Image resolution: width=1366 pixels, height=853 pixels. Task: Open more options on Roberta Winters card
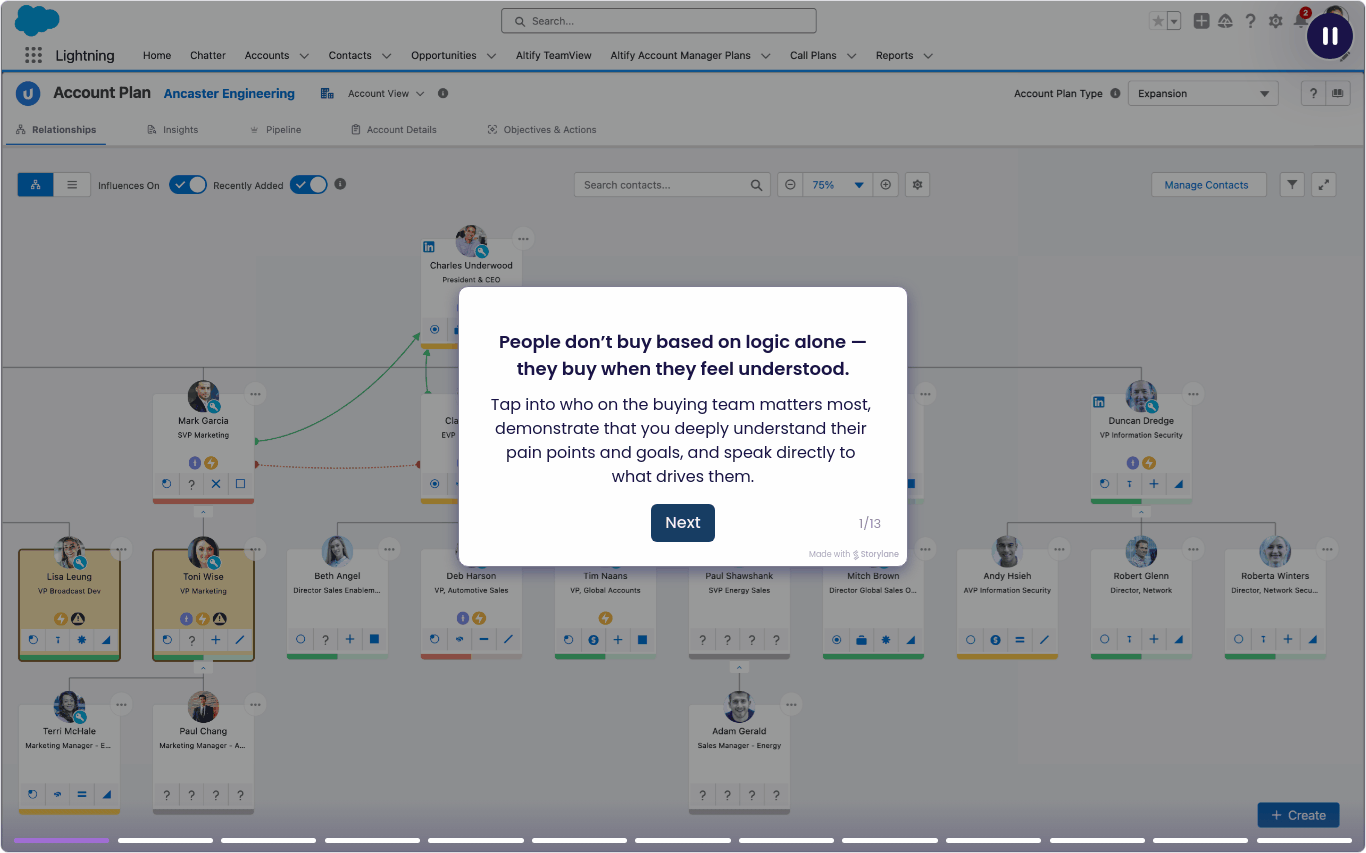coord(1327,549)
